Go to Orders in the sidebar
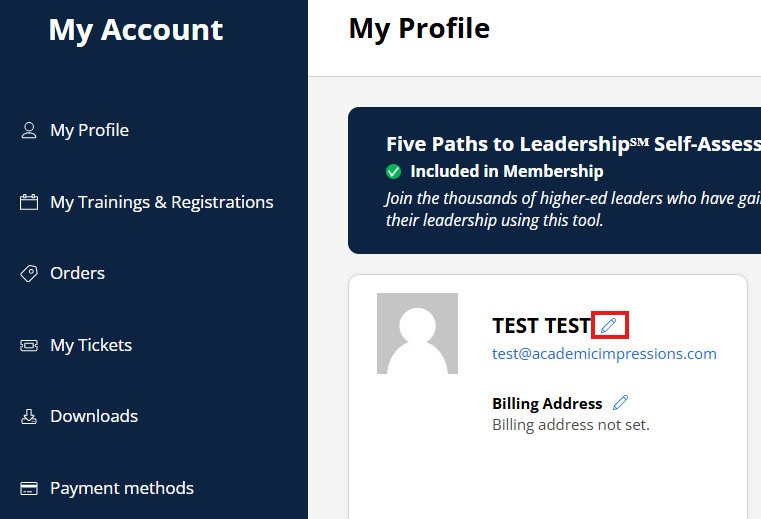This screenshot has width=761, height=519. pyautogui.click(x=77, y=273)
